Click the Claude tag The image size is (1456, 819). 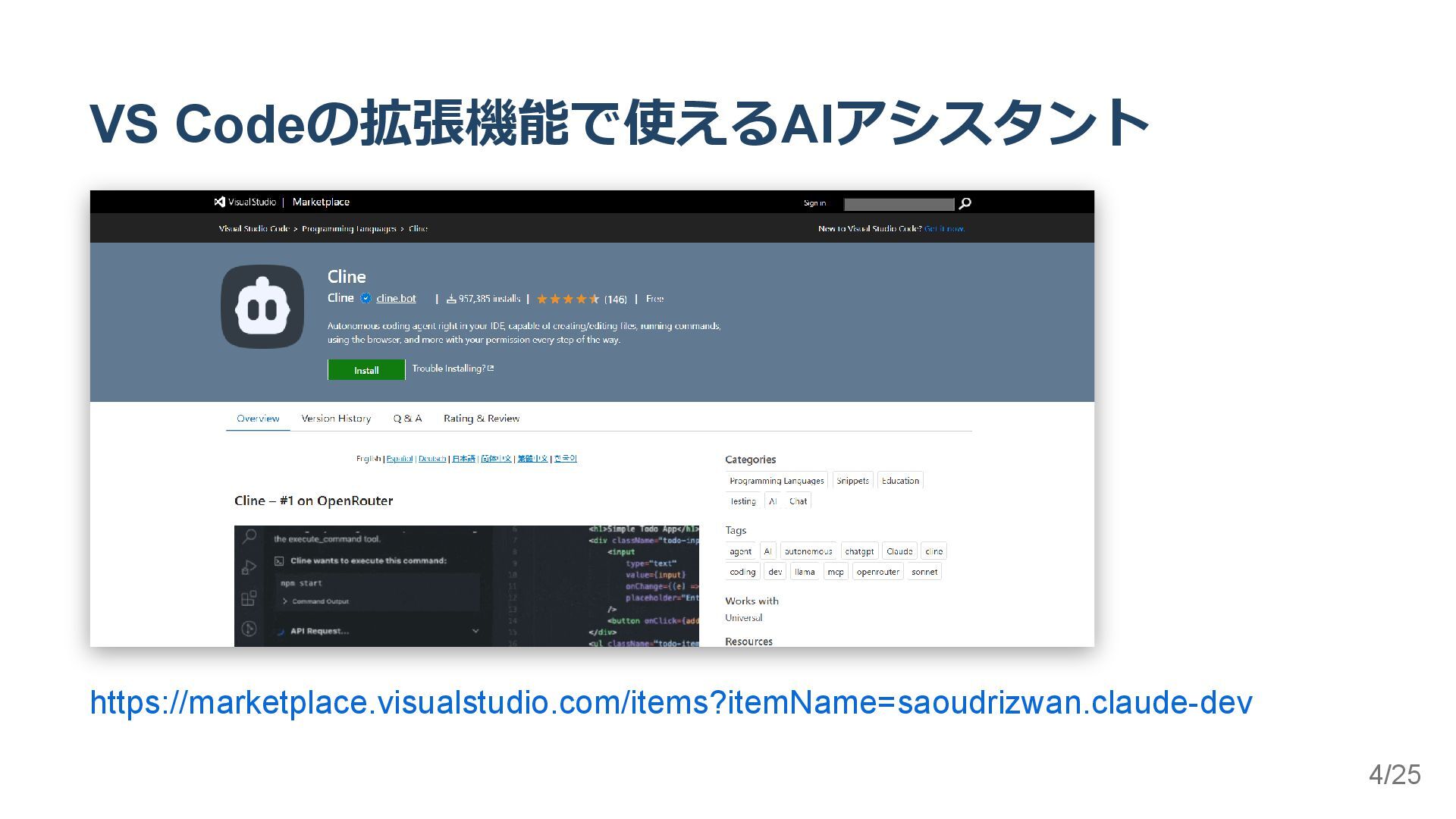point(899,551)
